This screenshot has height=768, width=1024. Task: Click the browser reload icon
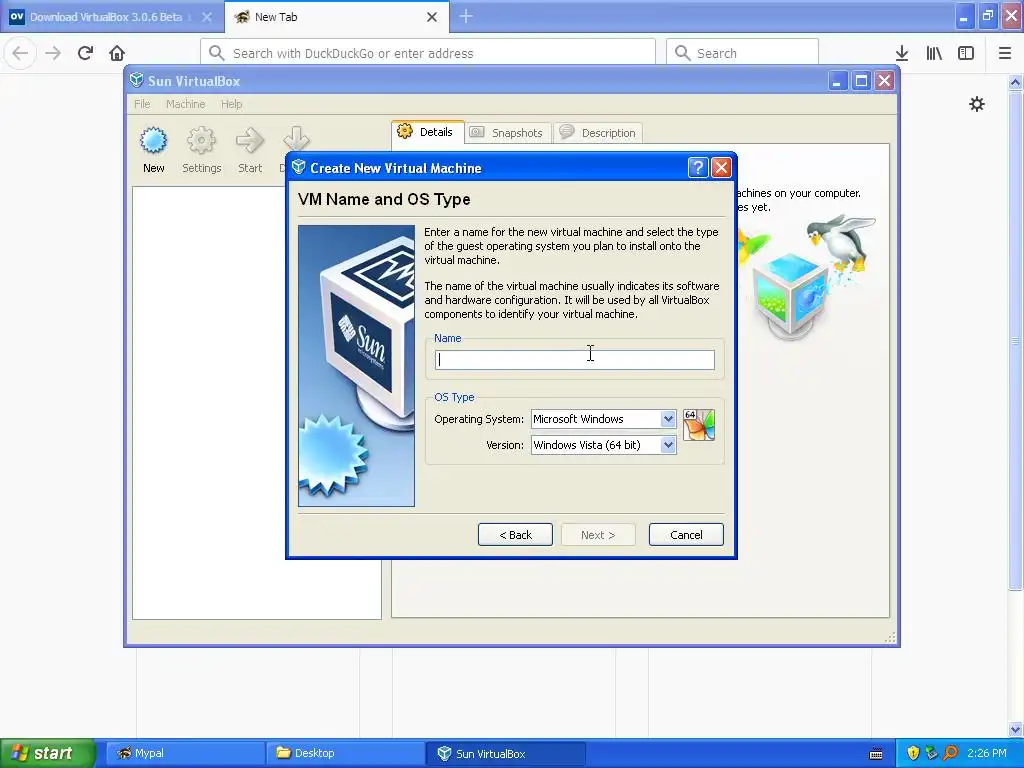(85, 53)
